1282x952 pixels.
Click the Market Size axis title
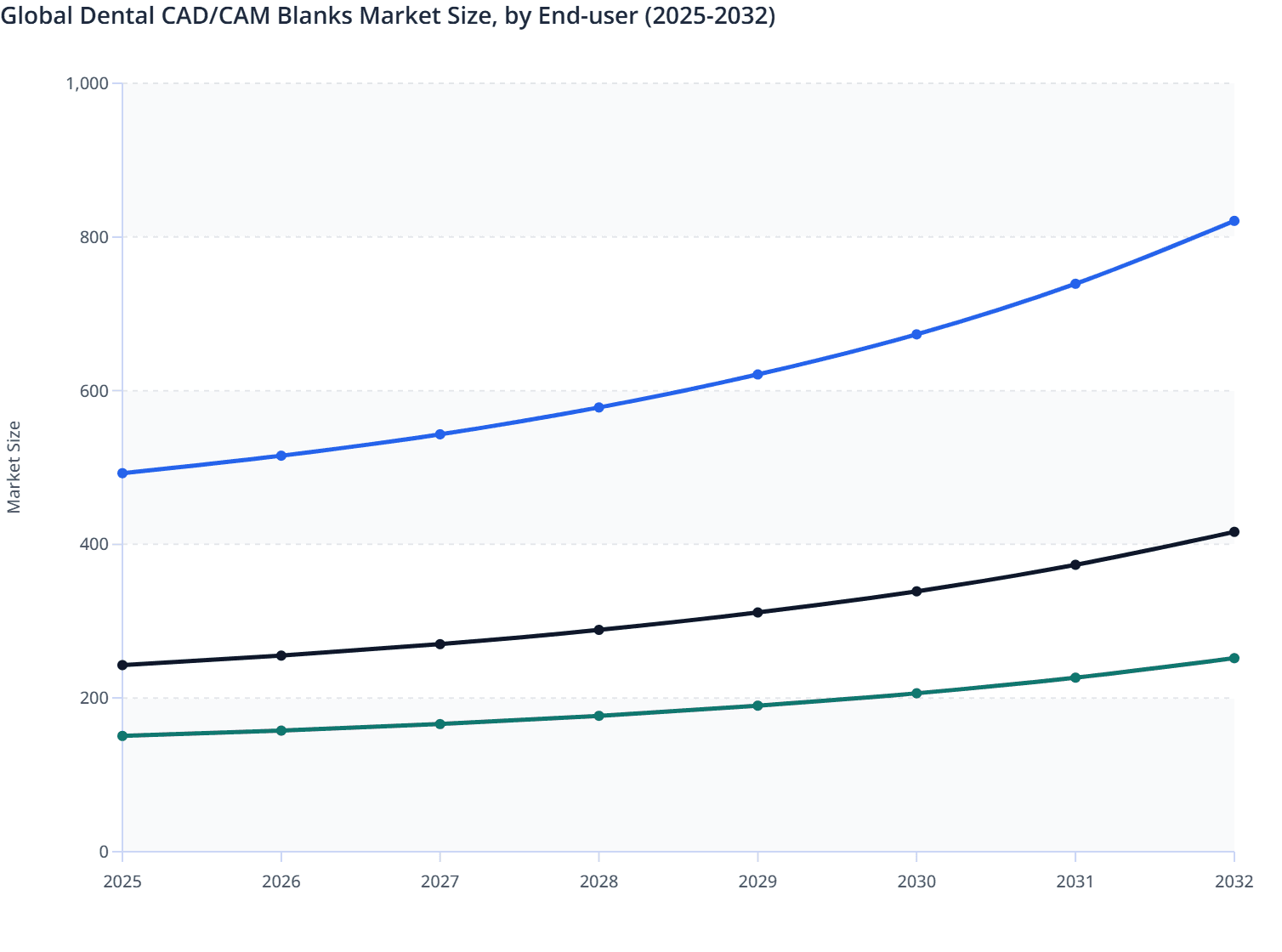click(14, 467)
